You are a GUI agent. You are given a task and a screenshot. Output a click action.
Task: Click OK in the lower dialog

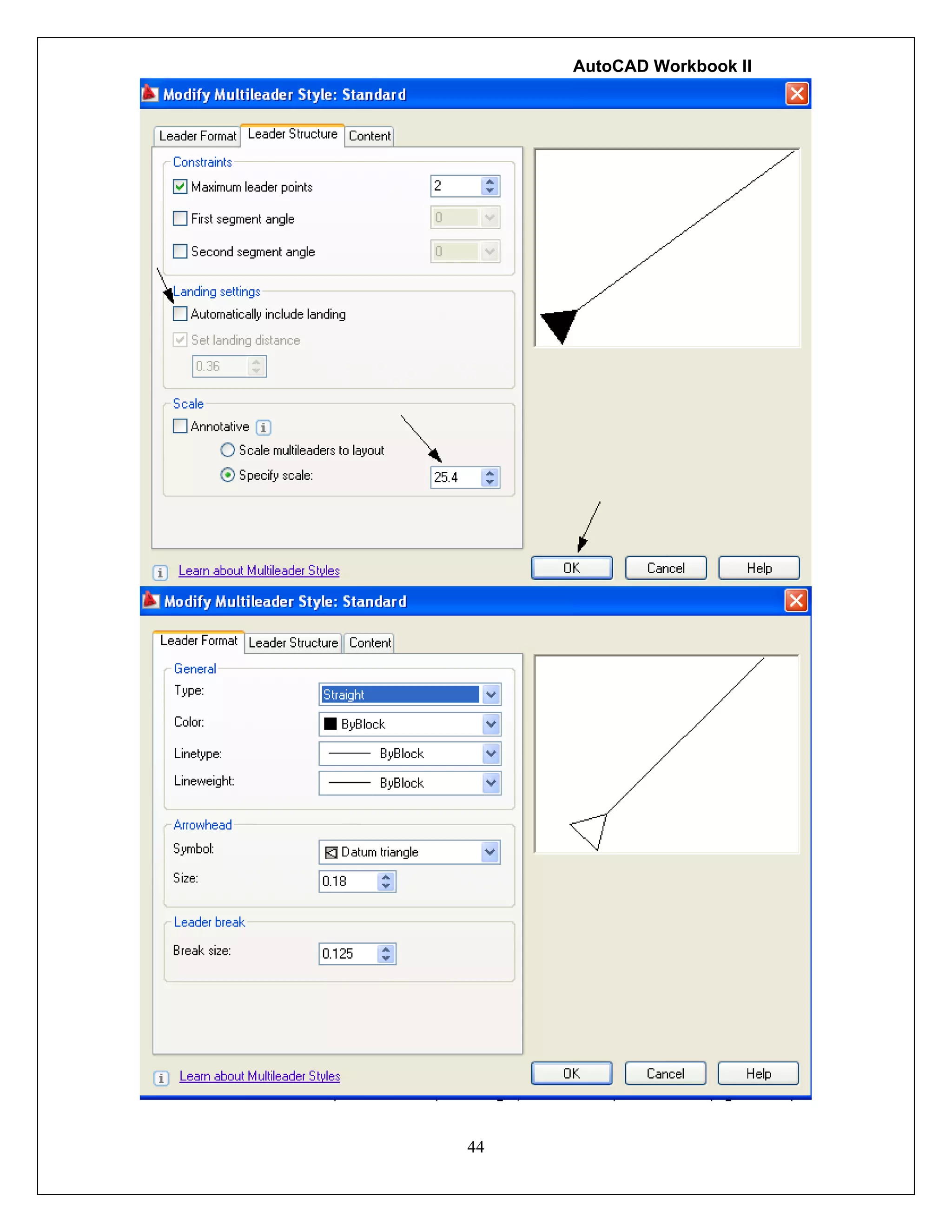(x=572, y=1073)
